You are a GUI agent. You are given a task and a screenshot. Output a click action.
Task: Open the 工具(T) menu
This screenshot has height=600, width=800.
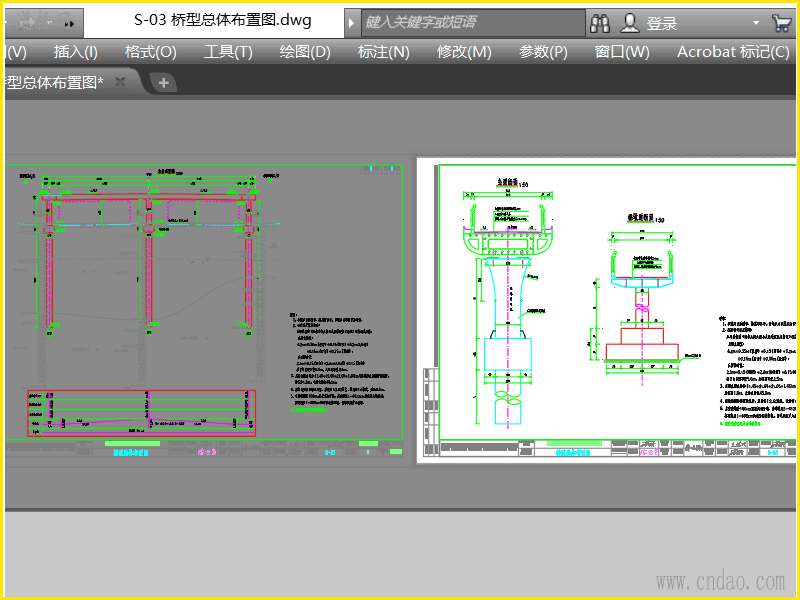point(228,52)
